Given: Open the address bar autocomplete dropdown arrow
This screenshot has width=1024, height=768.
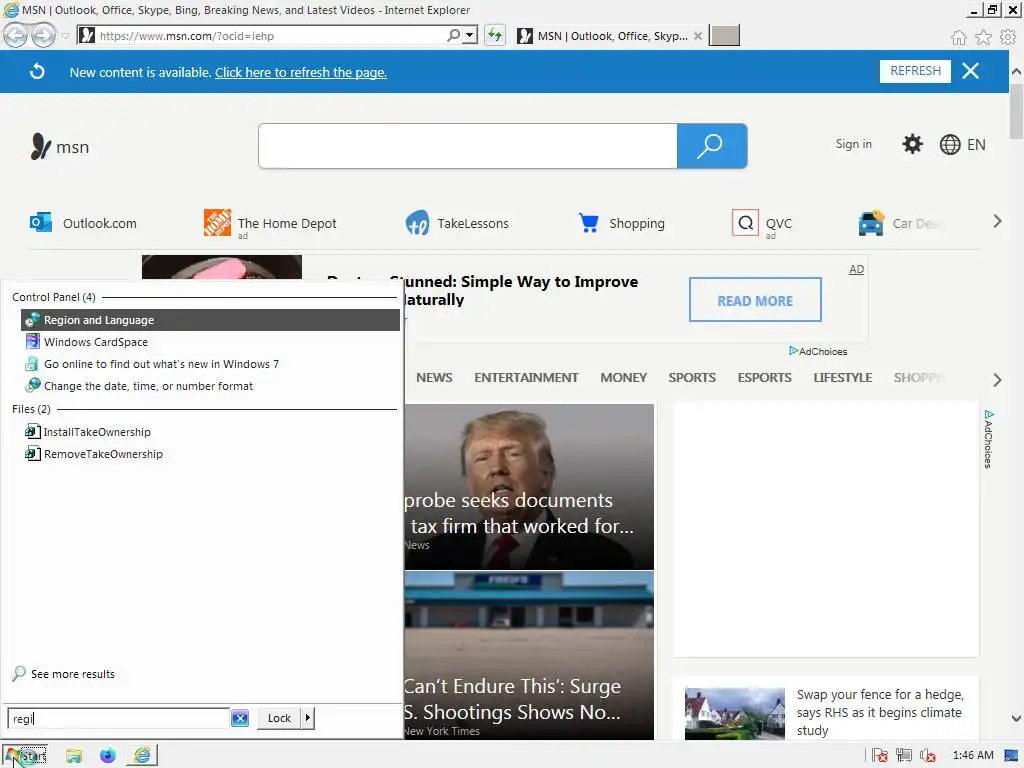Looking at the screenshot, I should [470, 35].
